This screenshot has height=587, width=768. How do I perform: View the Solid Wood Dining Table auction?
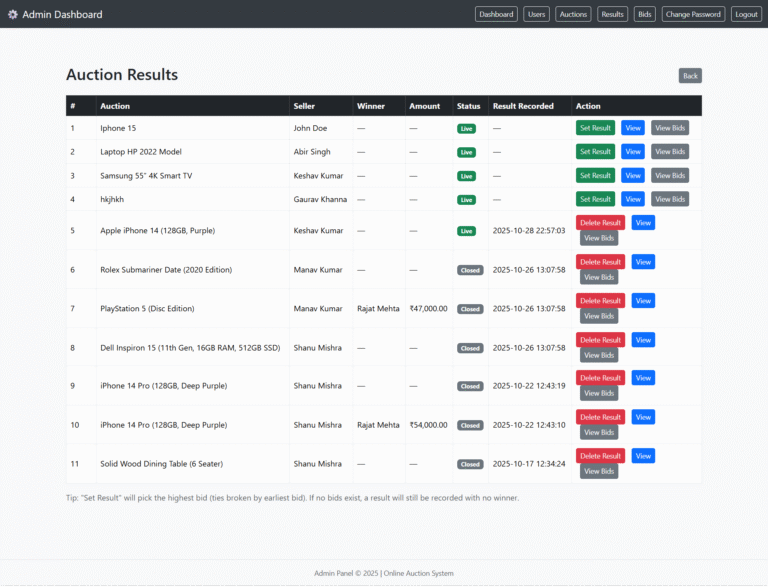[x=643, y=456]
